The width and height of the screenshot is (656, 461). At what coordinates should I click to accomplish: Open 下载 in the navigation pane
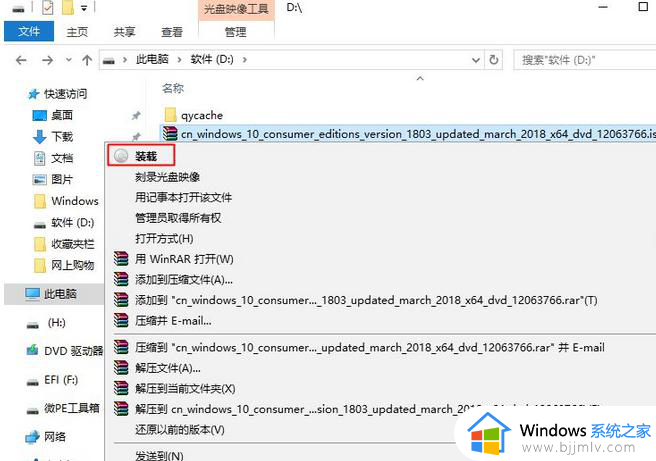click(x=62, y=136)
